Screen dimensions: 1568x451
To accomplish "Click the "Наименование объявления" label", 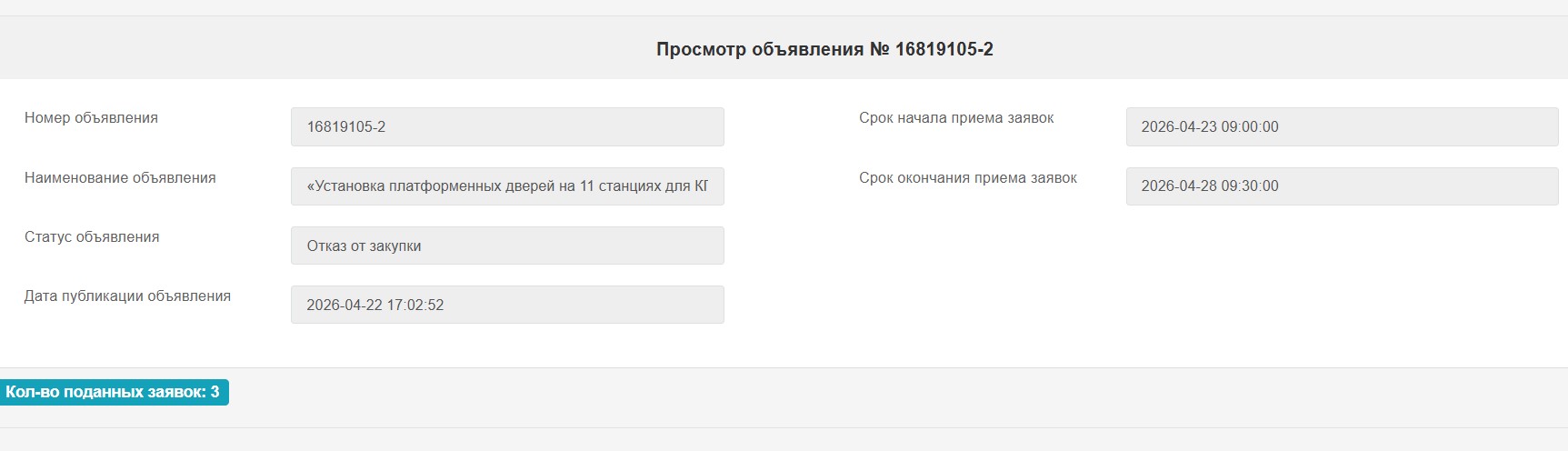I will [x=120, y=178].
